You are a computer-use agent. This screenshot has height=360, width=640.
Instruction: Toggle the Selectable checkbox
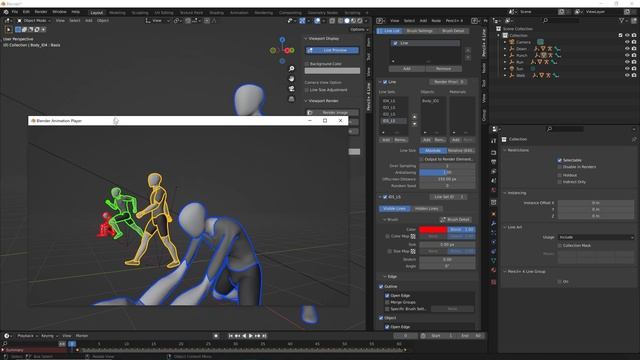coord(560,160)
